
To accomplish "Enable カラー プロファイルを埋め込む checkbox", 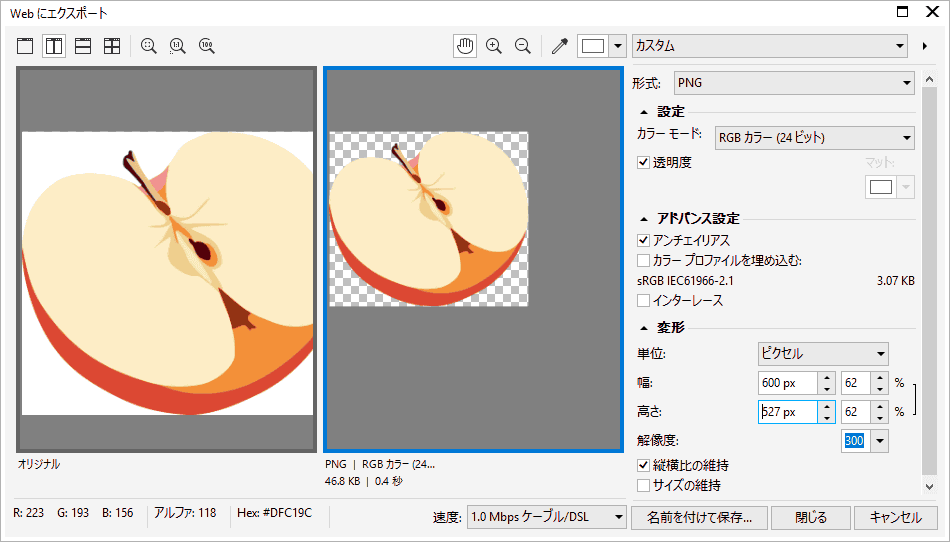I will [x=643, y=260].
